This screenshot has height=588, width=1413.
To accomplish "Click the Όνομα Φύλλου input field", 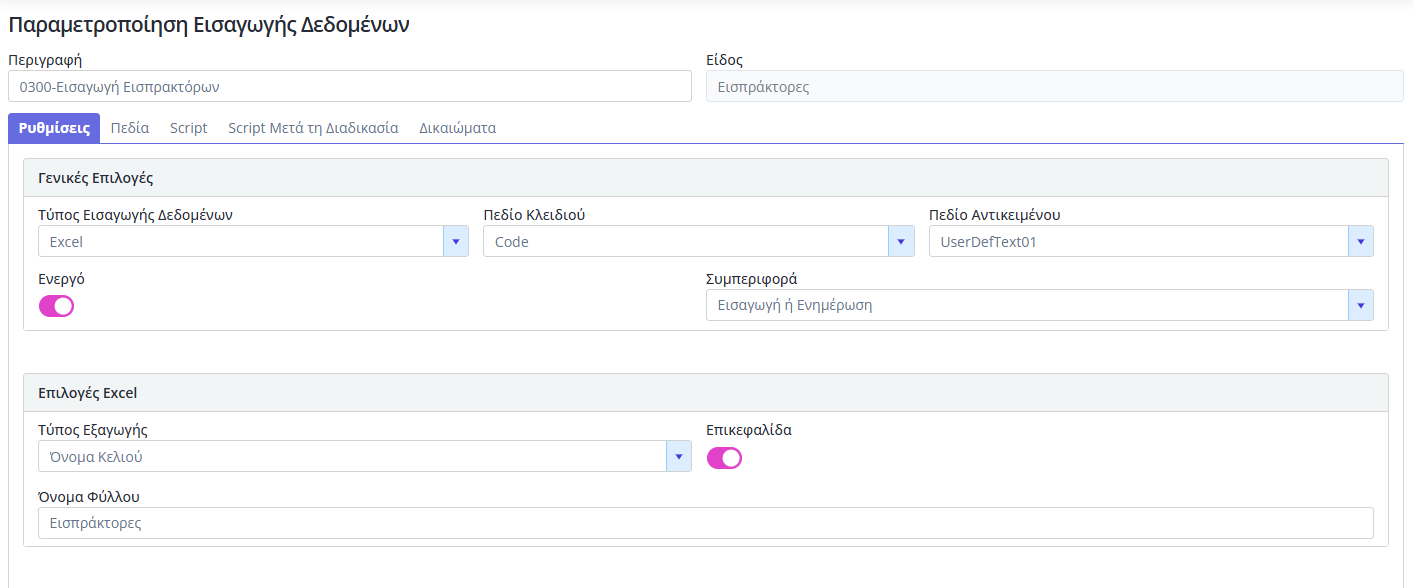I will pos(705,523).
